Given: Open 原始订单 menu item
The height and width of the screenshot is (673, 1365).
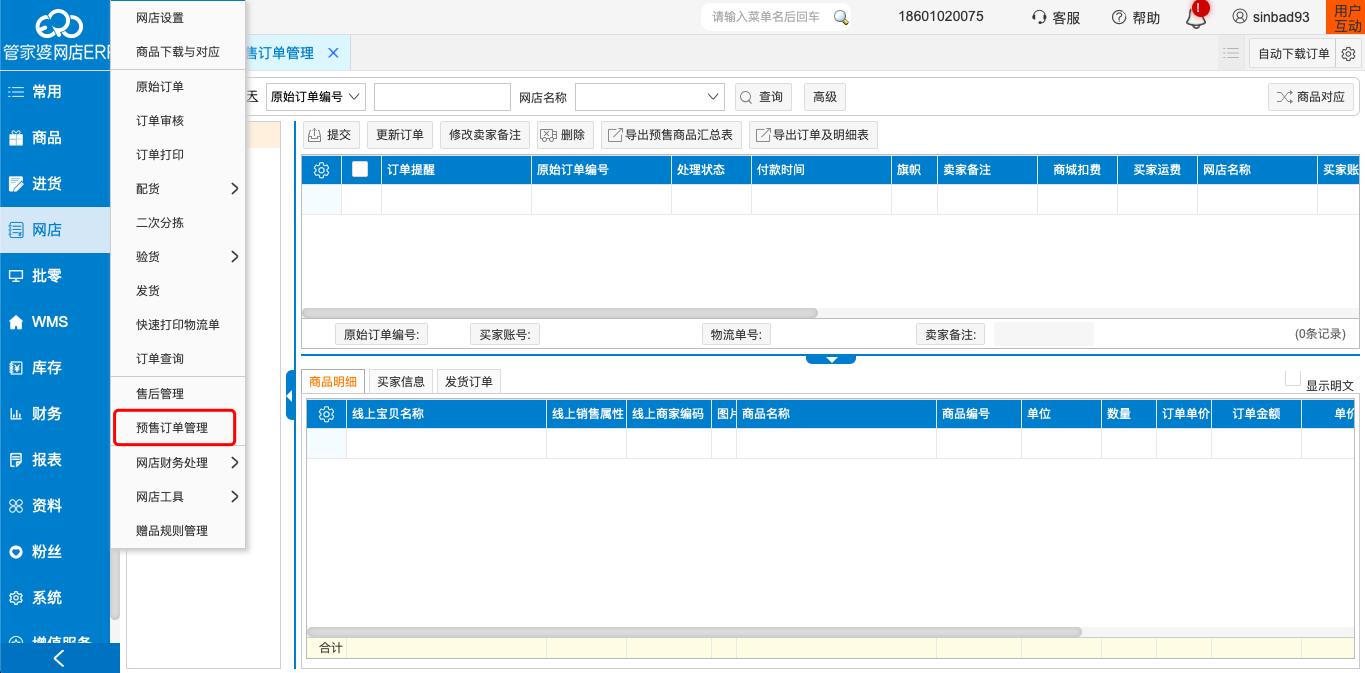Looking at the screenshot, I should 178,87.
